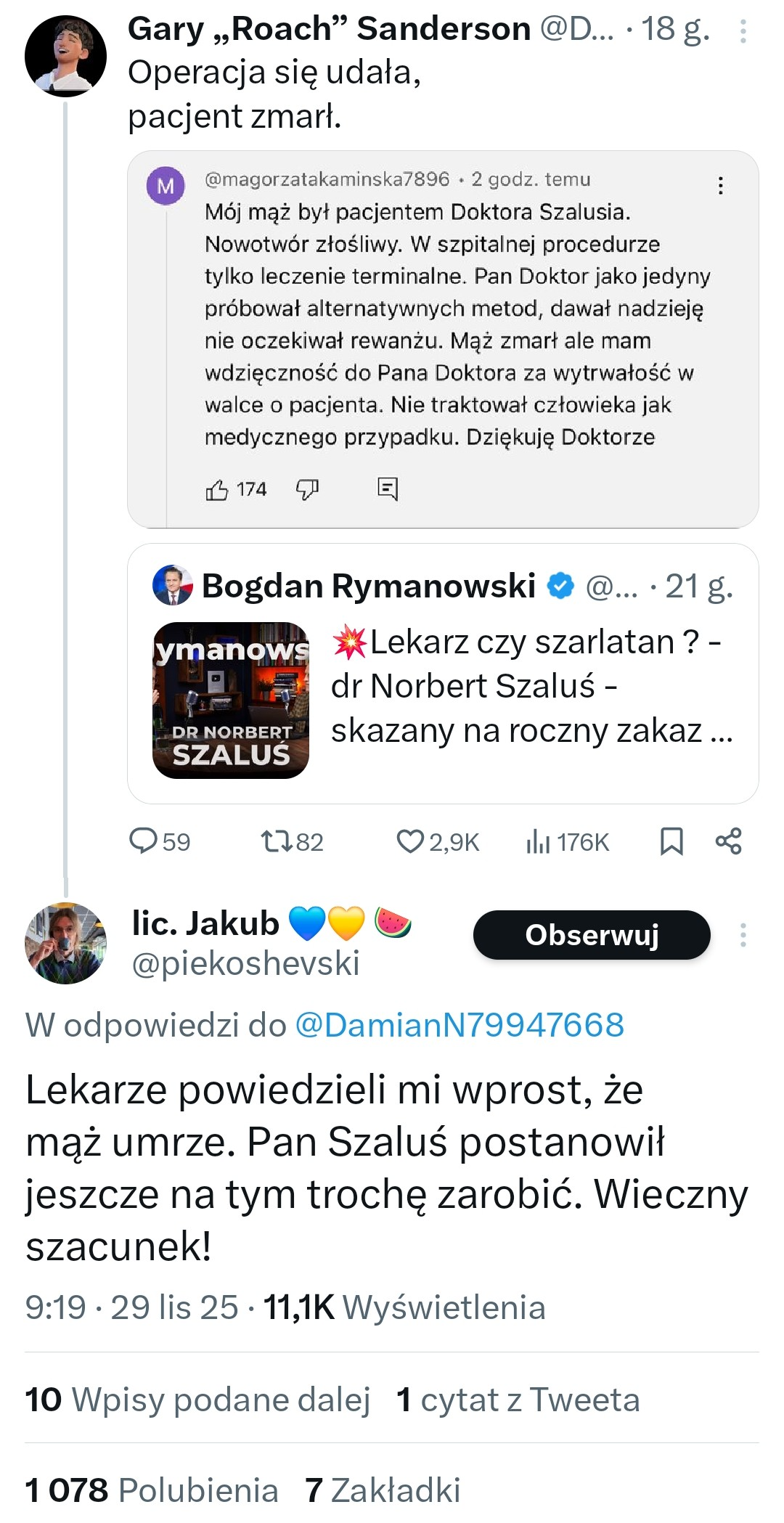
Task: Like the post with 2,9K hearts
Action: [410, 841]
